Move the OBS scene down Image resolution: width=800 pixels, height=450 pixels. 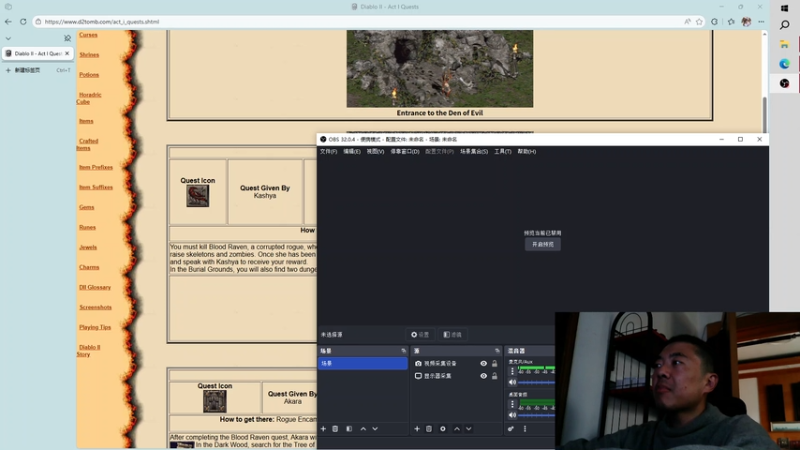coord(375,429)
